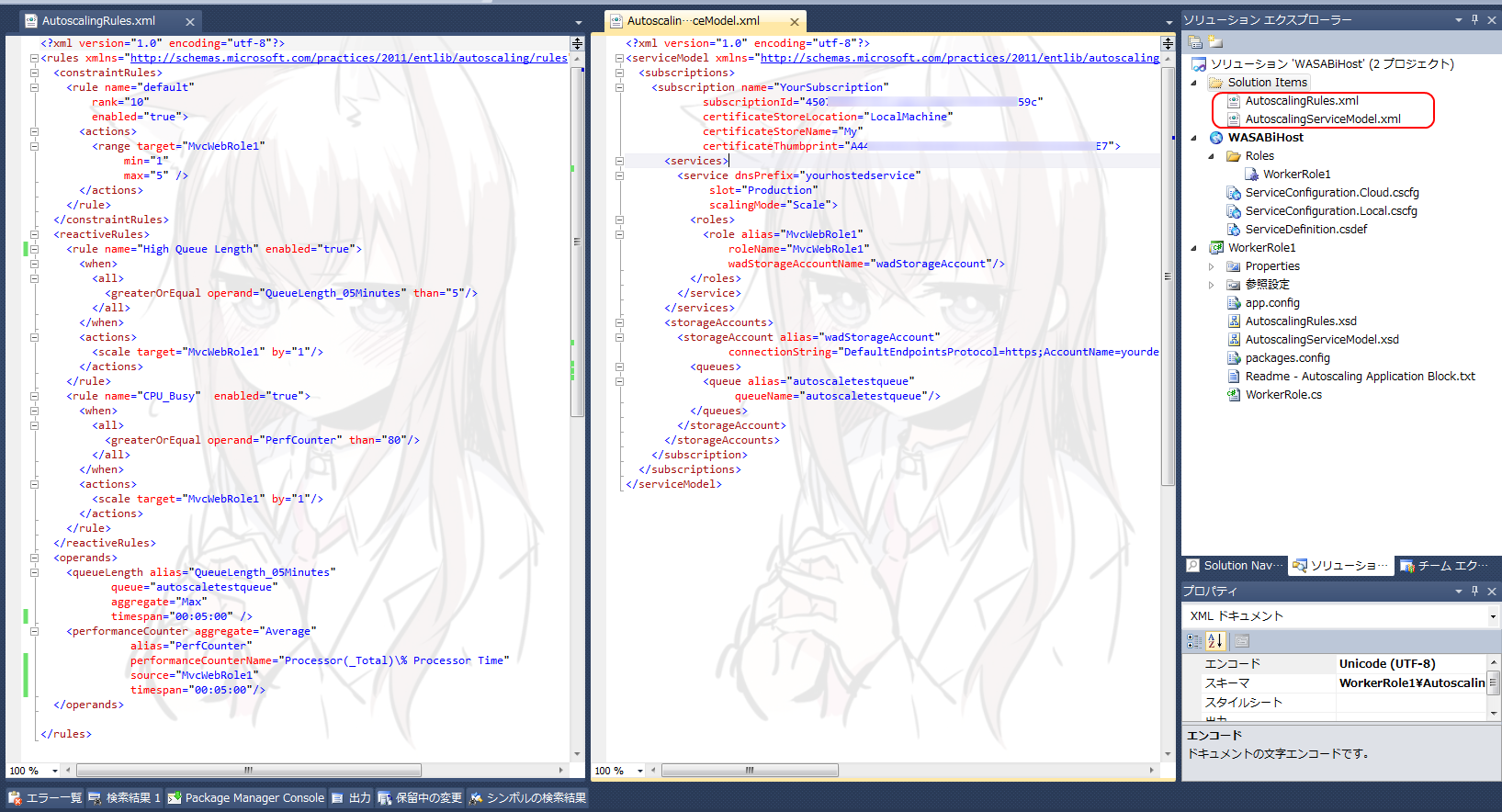
Task: Click the AutoscalingRules.xsd schema file icon
Action: (x=1234, y=321)
